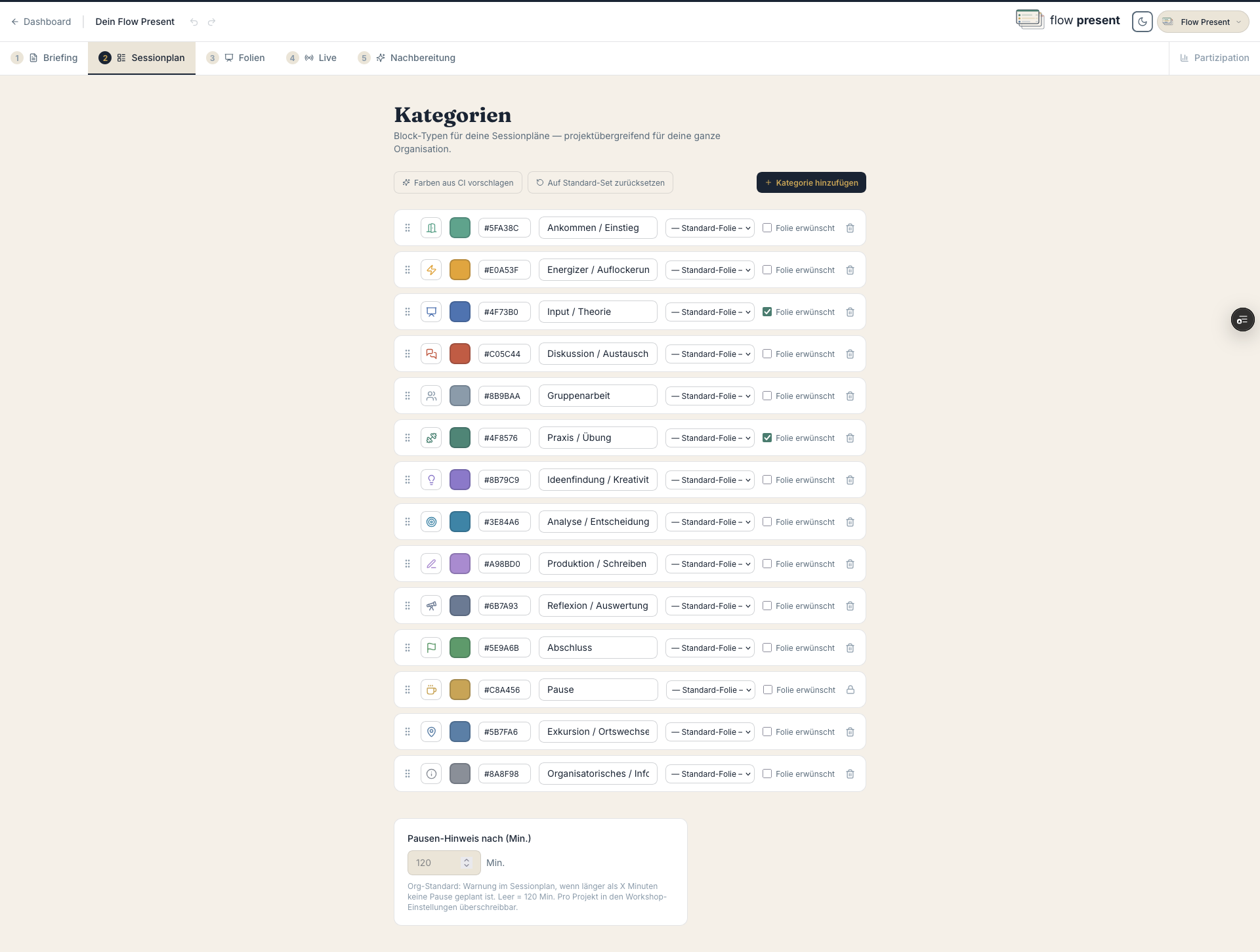The width and height of the screenshot is (1260, 952).
Task: Open the floating checklist icon on right edge
Action: tap(1242, 320)
